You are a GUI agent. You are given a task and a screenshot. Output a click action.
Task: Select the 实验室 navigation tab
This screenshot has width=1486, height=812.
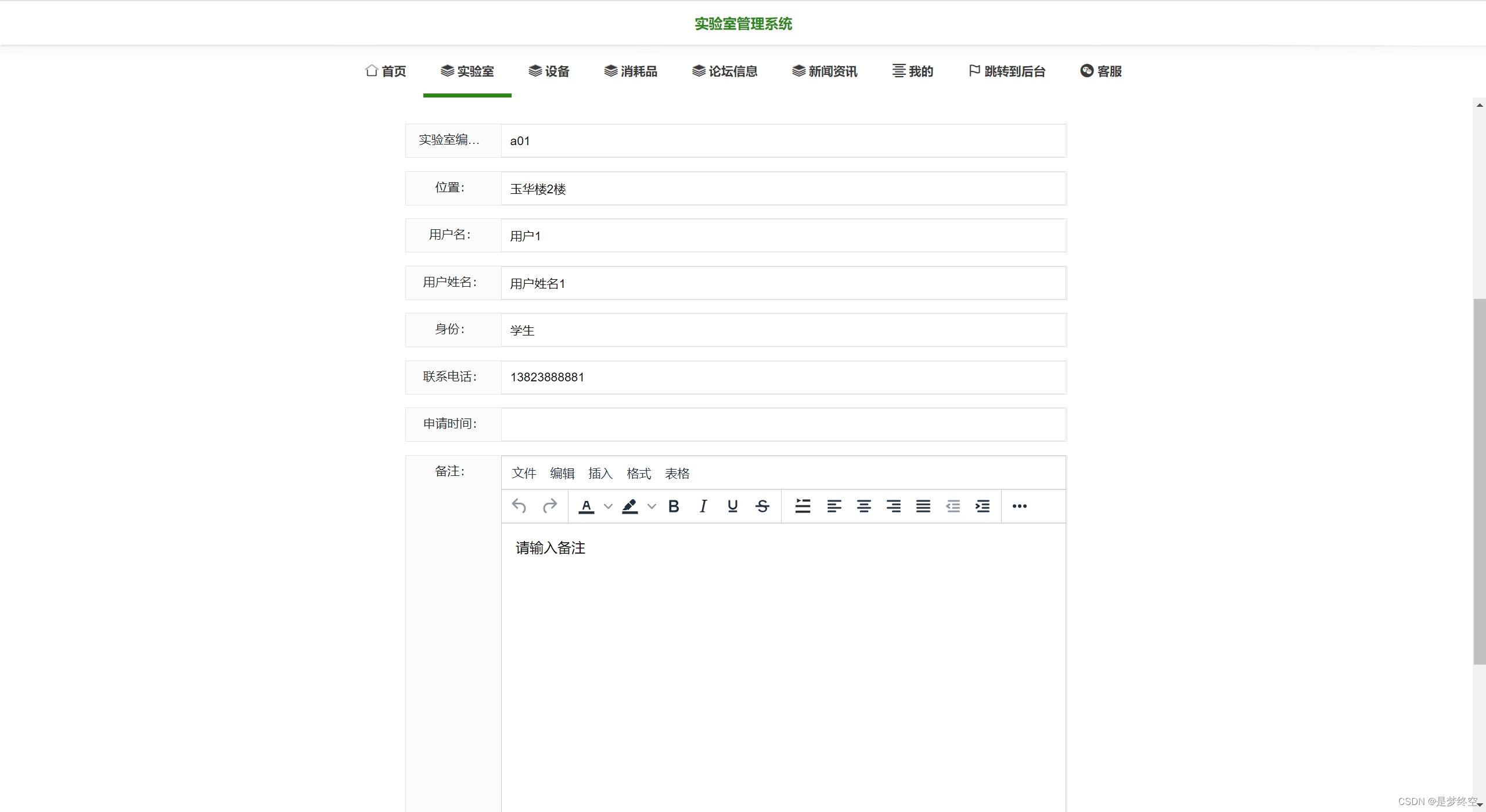pyautogui.click(x=467, y=71)
